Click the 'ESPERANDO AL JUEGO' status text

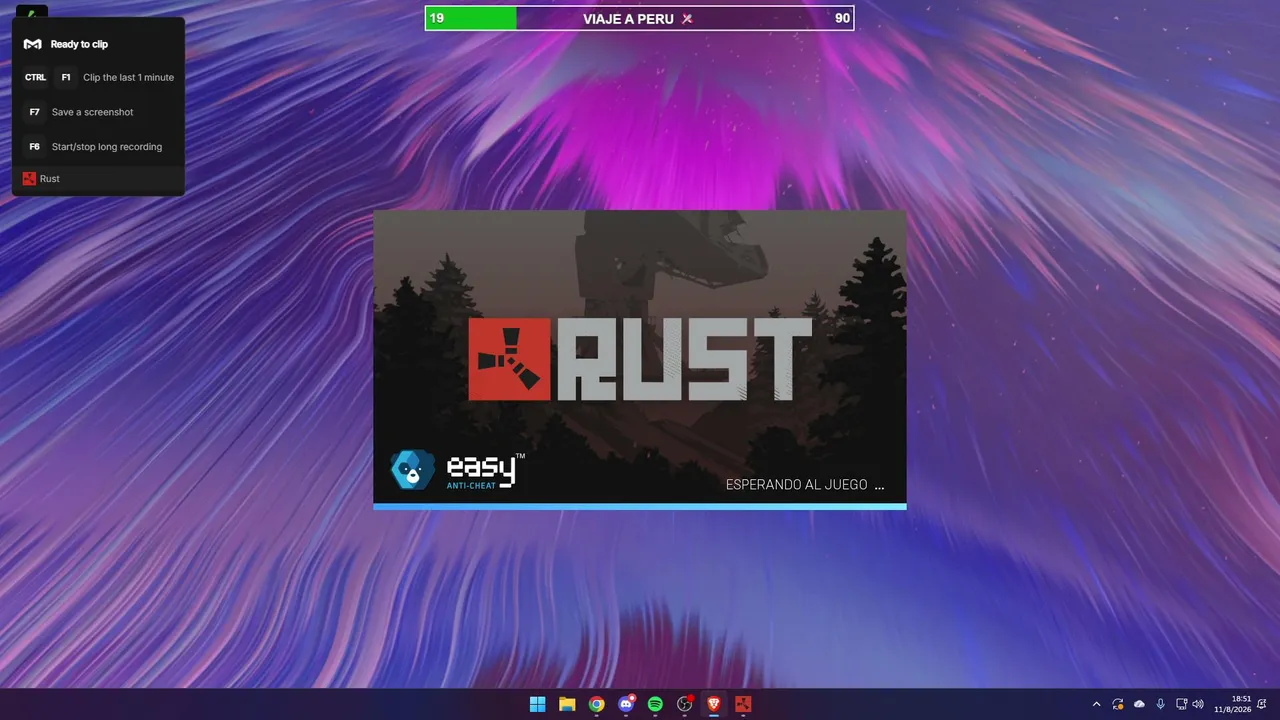(805, 485)
